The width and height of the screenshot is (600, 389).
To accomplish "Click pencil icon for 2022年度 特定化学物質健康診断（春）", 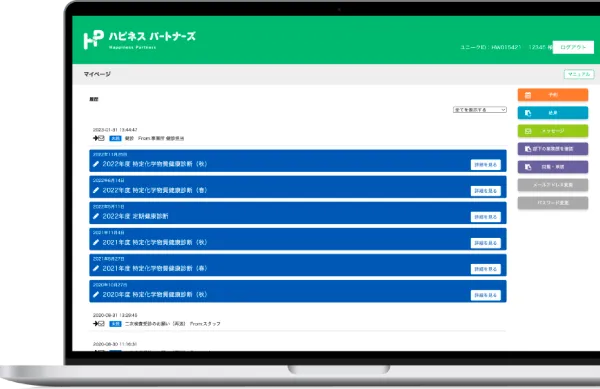I will pos(96,190).
